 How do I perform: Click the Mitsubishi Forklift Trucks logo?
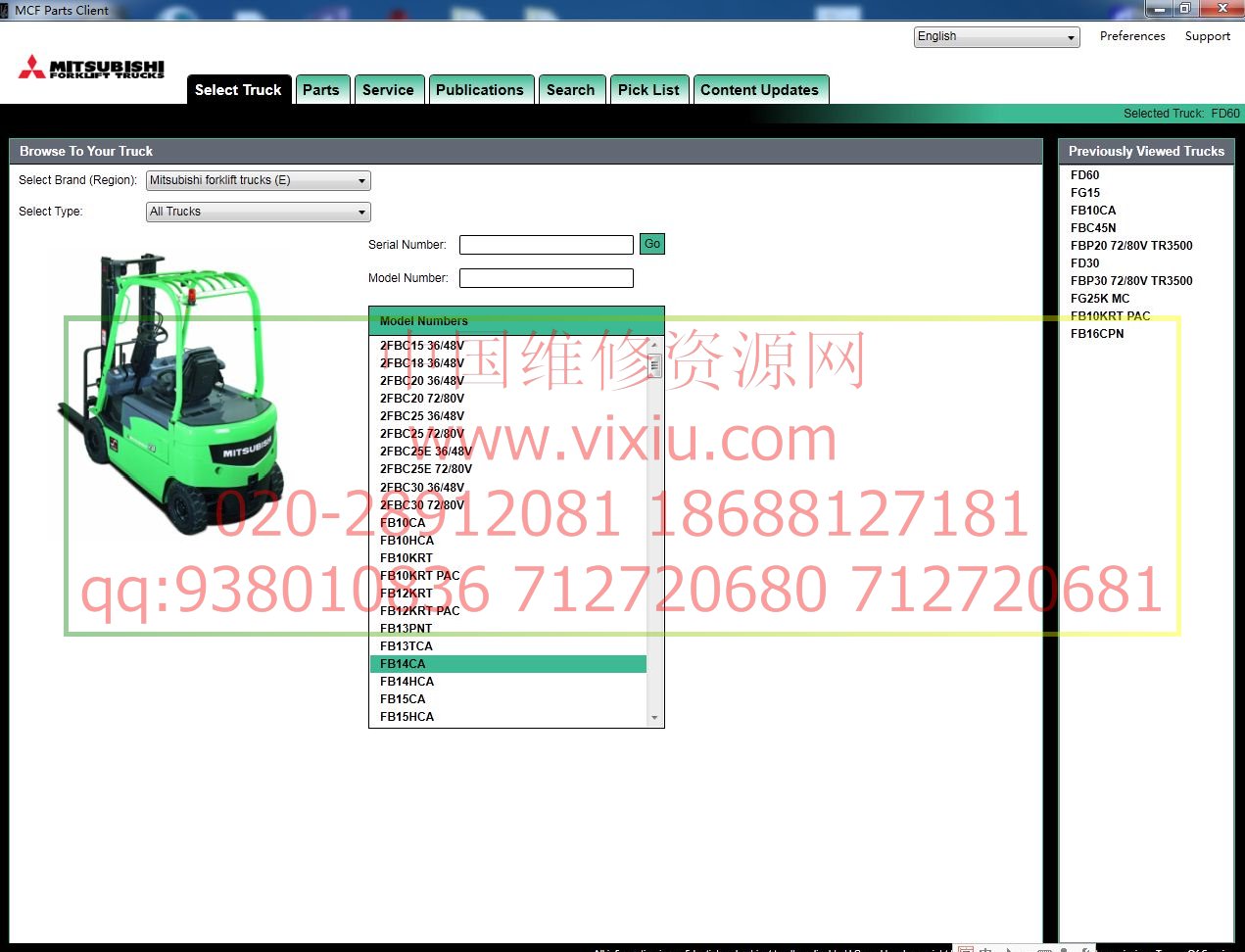(91, 68)
